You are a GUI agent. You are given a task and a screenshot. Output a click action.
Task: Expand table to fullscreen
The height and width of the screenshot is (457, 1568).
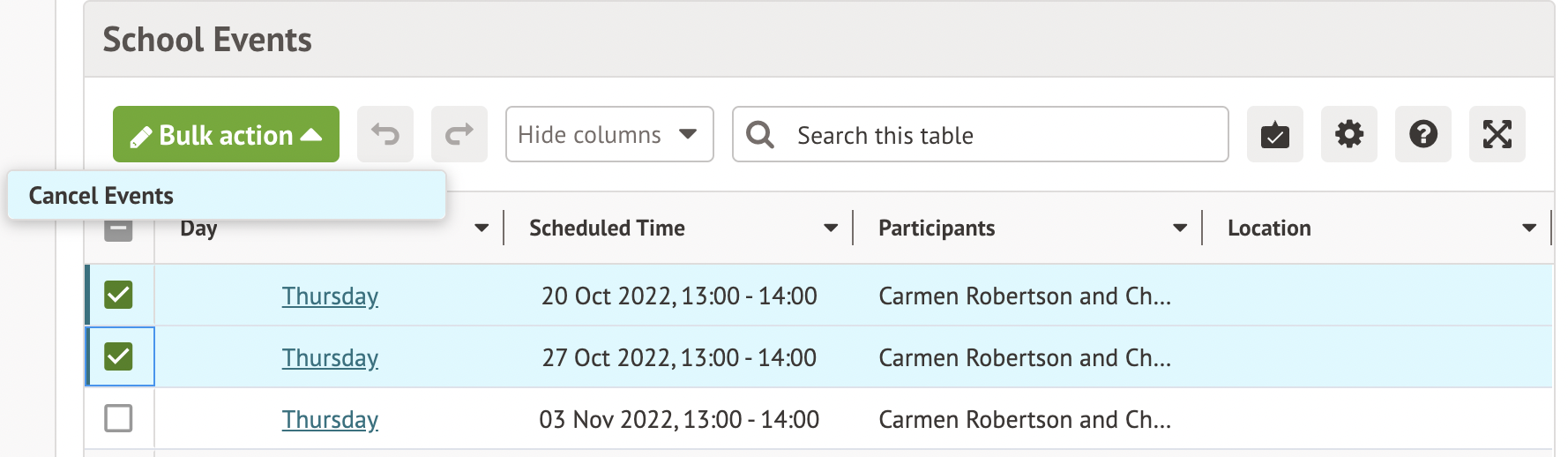1497,135
